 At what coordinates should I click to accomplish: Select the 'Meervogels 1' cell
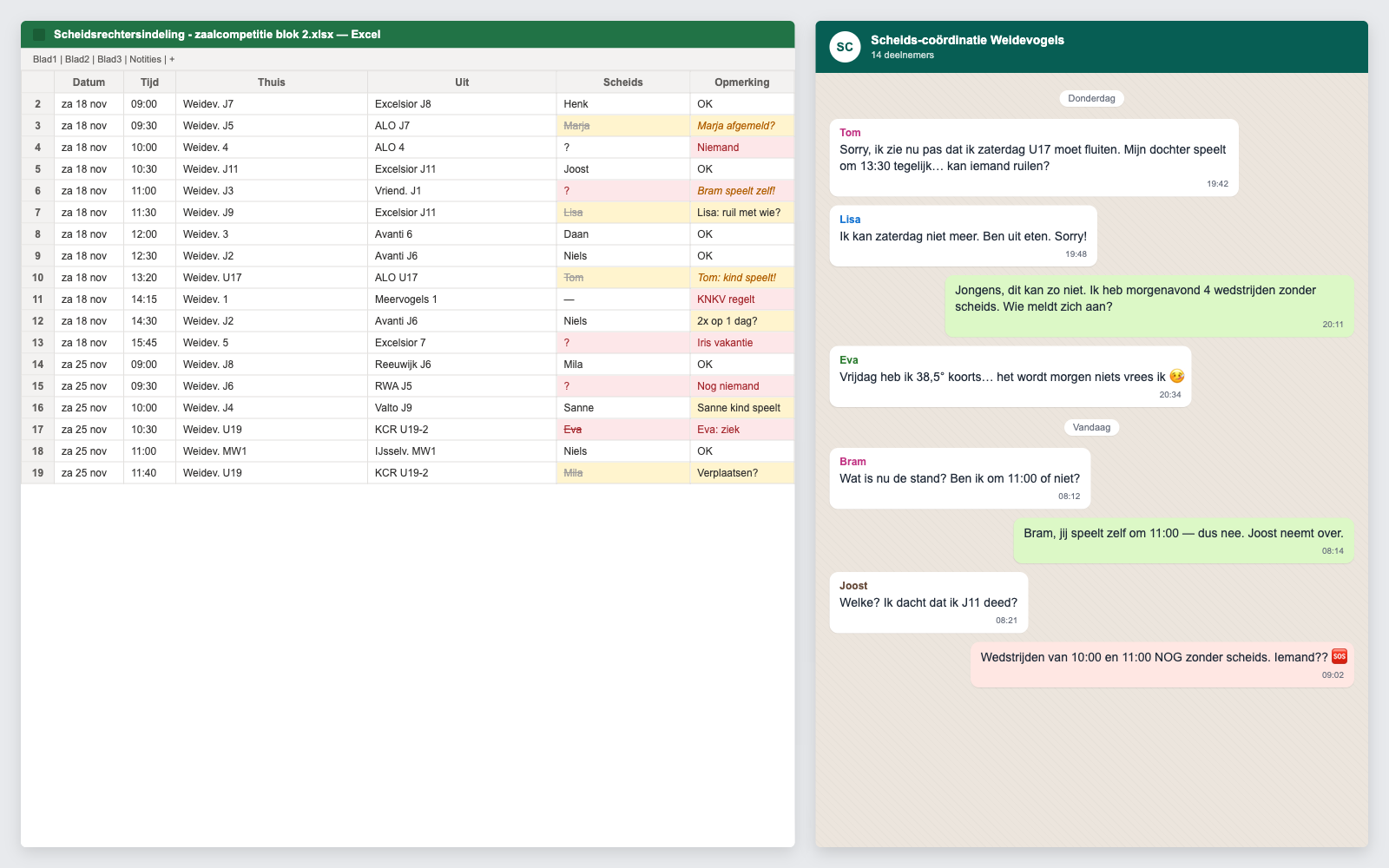[462, 299]
